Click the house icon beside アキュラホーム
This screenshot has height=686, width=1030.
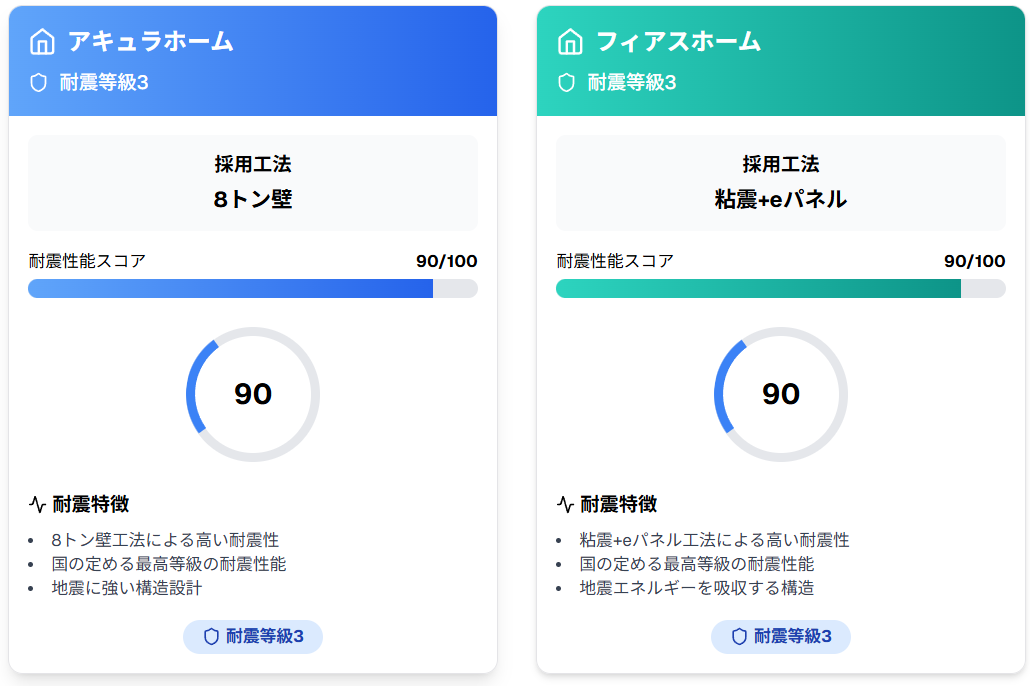pos(42,41)
